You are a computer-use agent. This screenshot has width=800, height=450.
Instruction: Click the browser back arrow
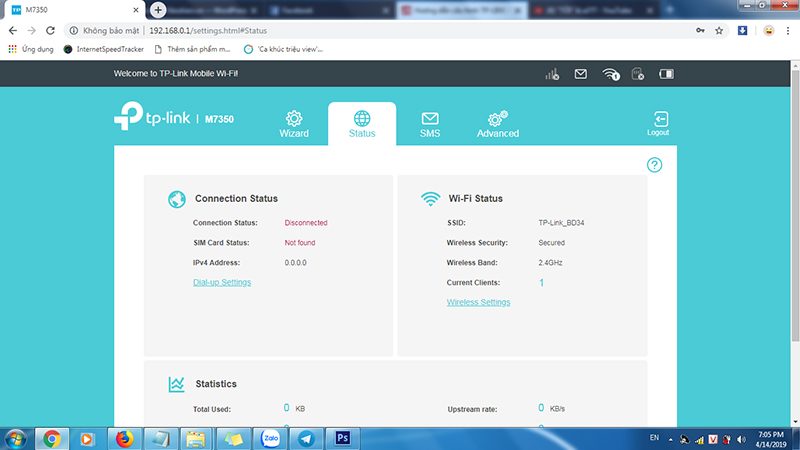point(13,31)
